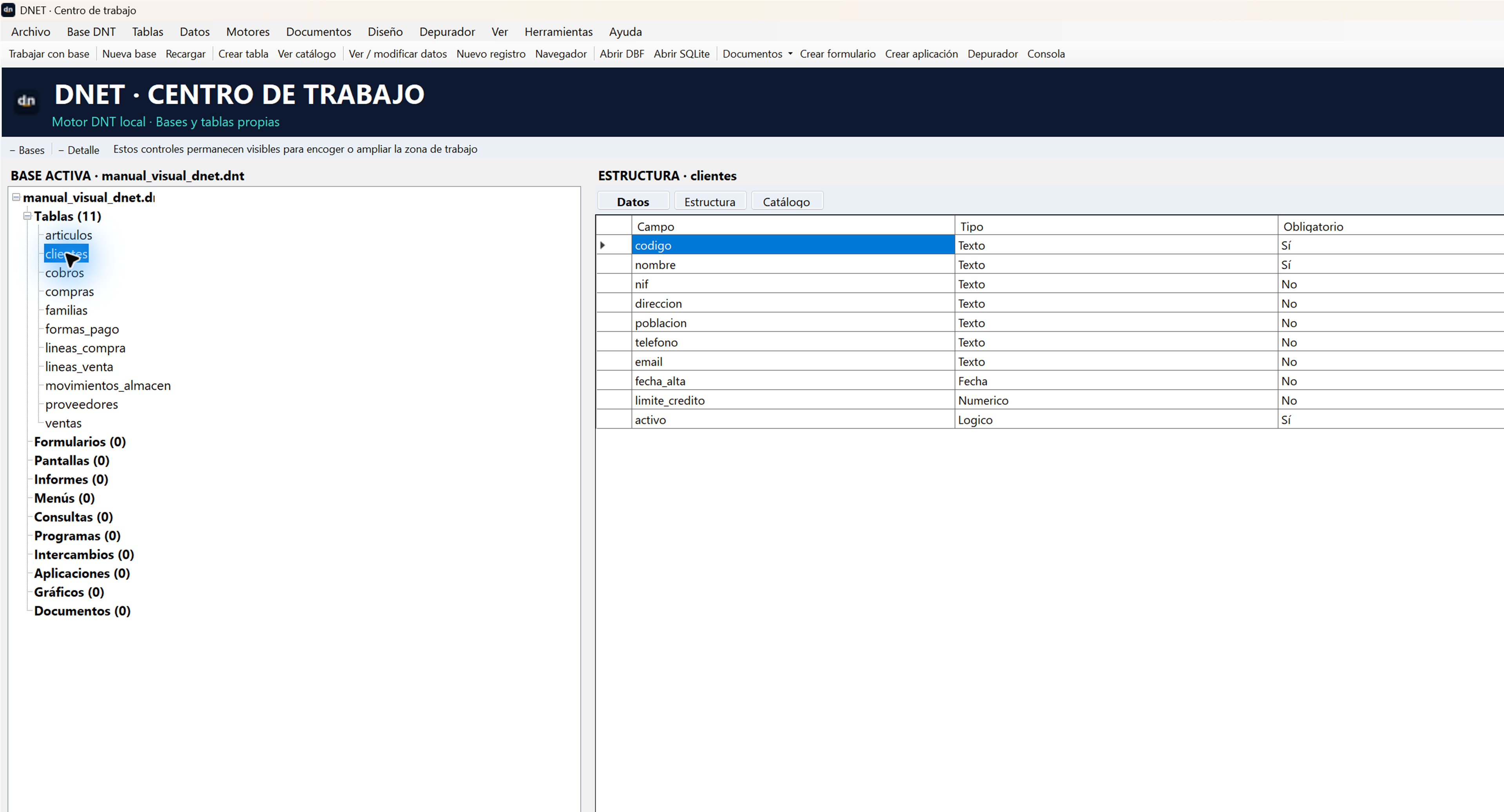Click the dn app icon in title bar
This screenshot has width=1504, height=812.
(8, 10)
